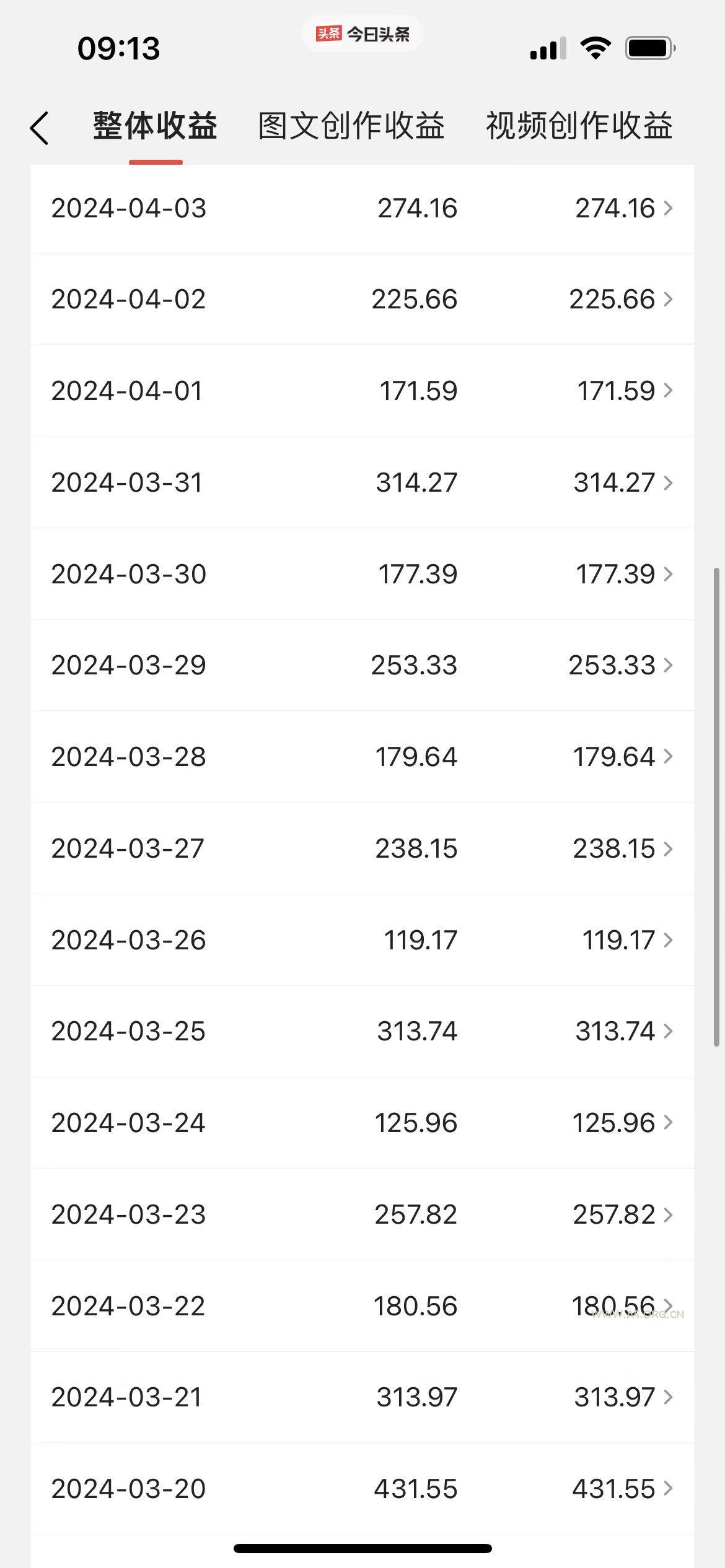Expand details for 2024-04-03 chevron
725x1568 pixels.
point(668,208)
